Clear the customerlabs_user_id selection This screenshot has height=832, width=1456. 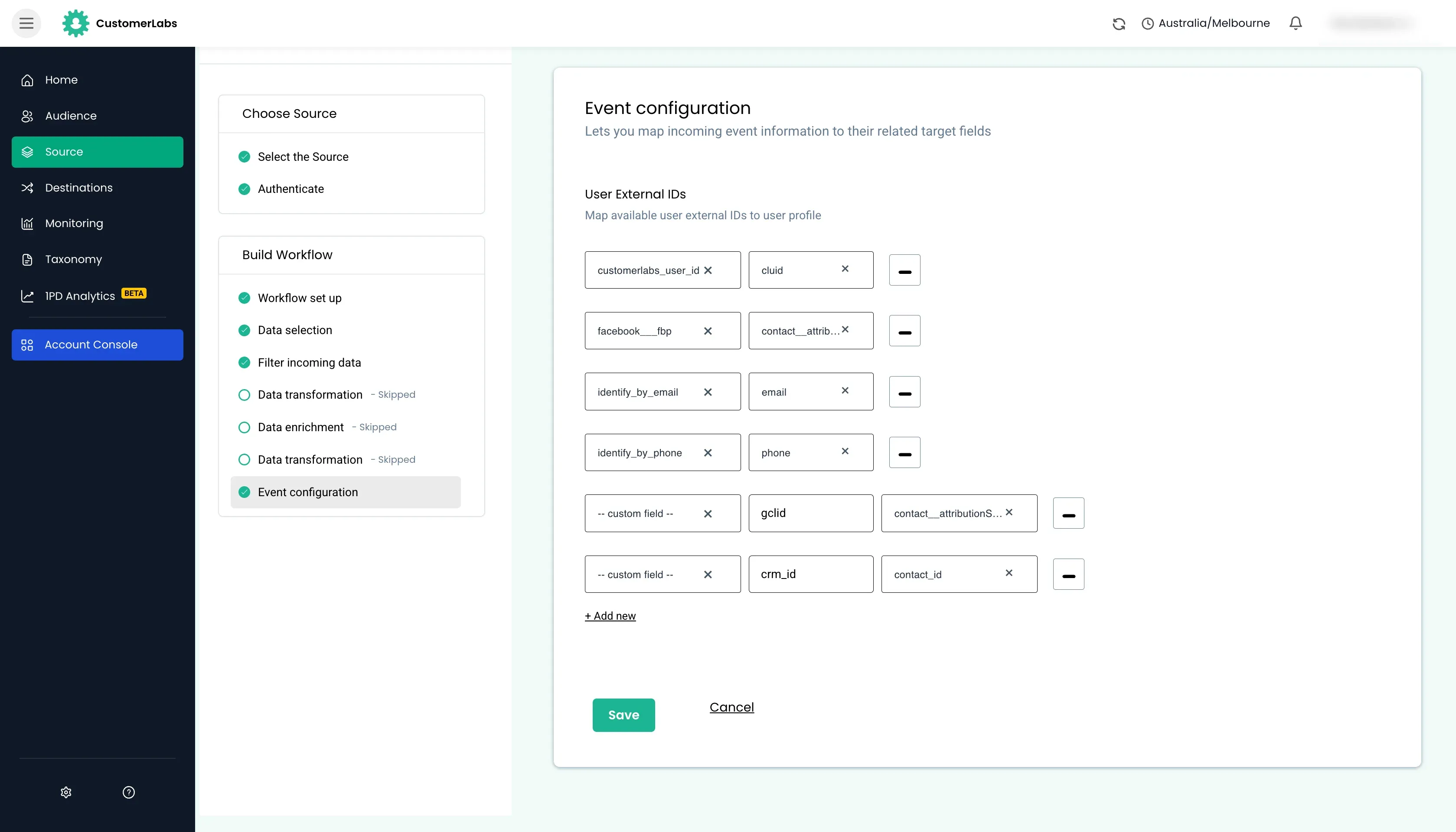[708, 270]
